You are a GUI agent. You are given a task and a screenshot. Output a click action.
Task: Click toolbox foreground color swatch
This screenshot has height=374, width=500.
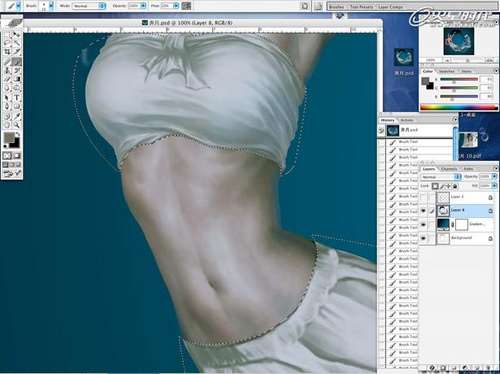click(9, 138)
